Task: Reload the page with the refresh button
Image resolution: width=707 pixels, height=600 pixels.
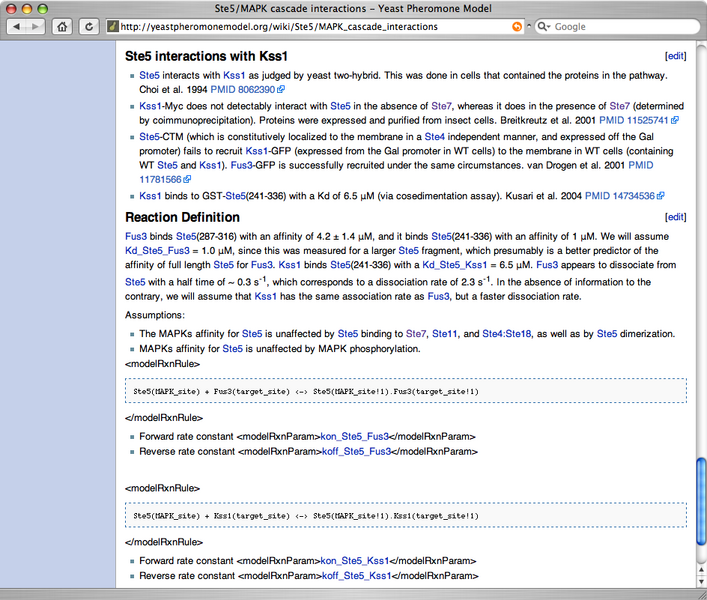Action: point(89,27)
